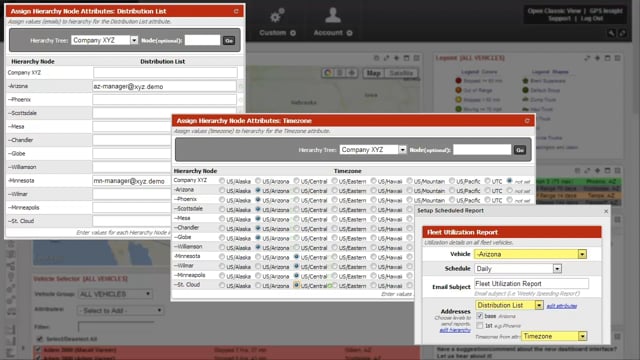Click the plus-move icon in map panel header
The height and width of the screenshot is (360, 640).
[x=396, y=58]
